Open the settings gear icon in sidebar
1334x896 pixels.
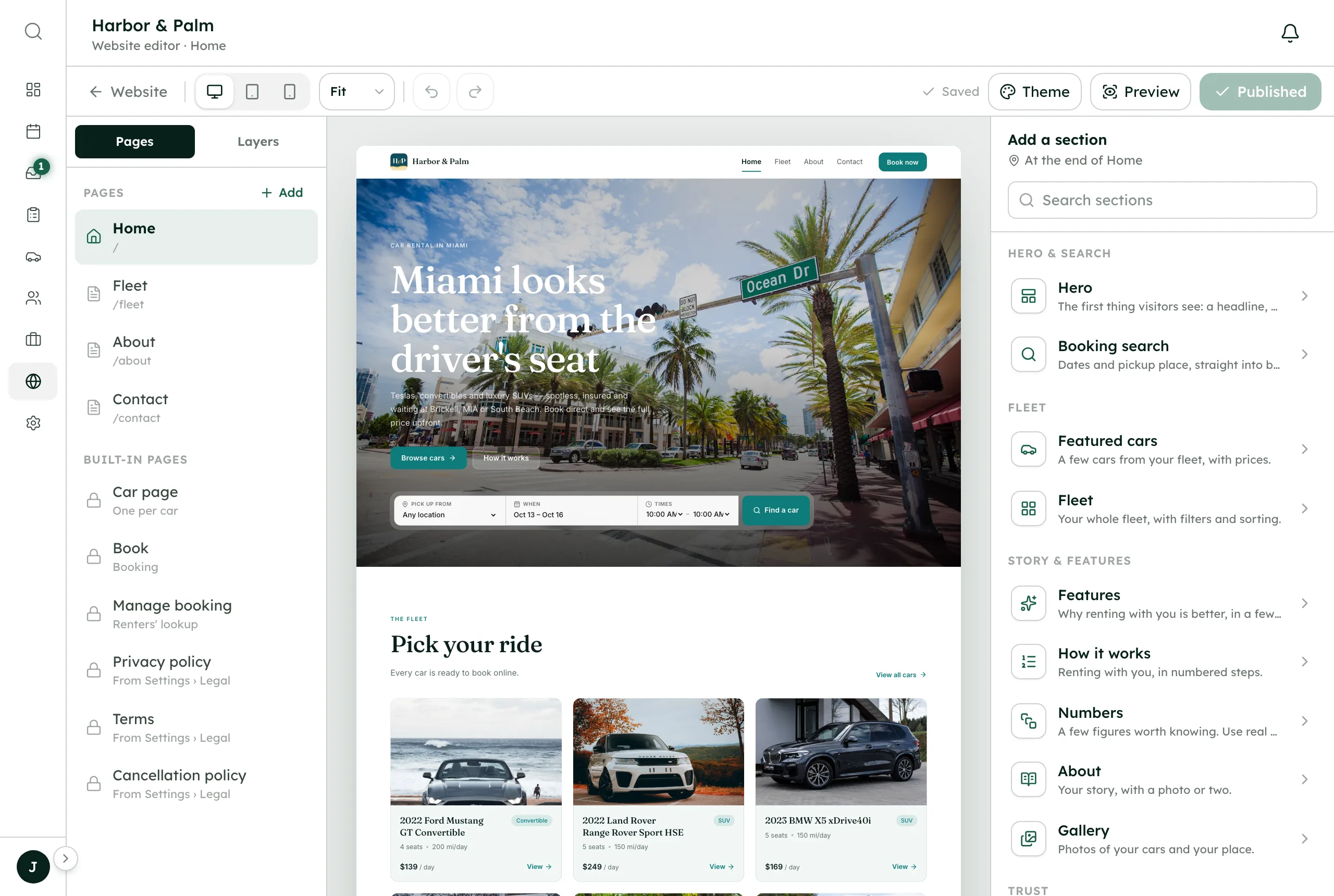click(x=33, y=423)
